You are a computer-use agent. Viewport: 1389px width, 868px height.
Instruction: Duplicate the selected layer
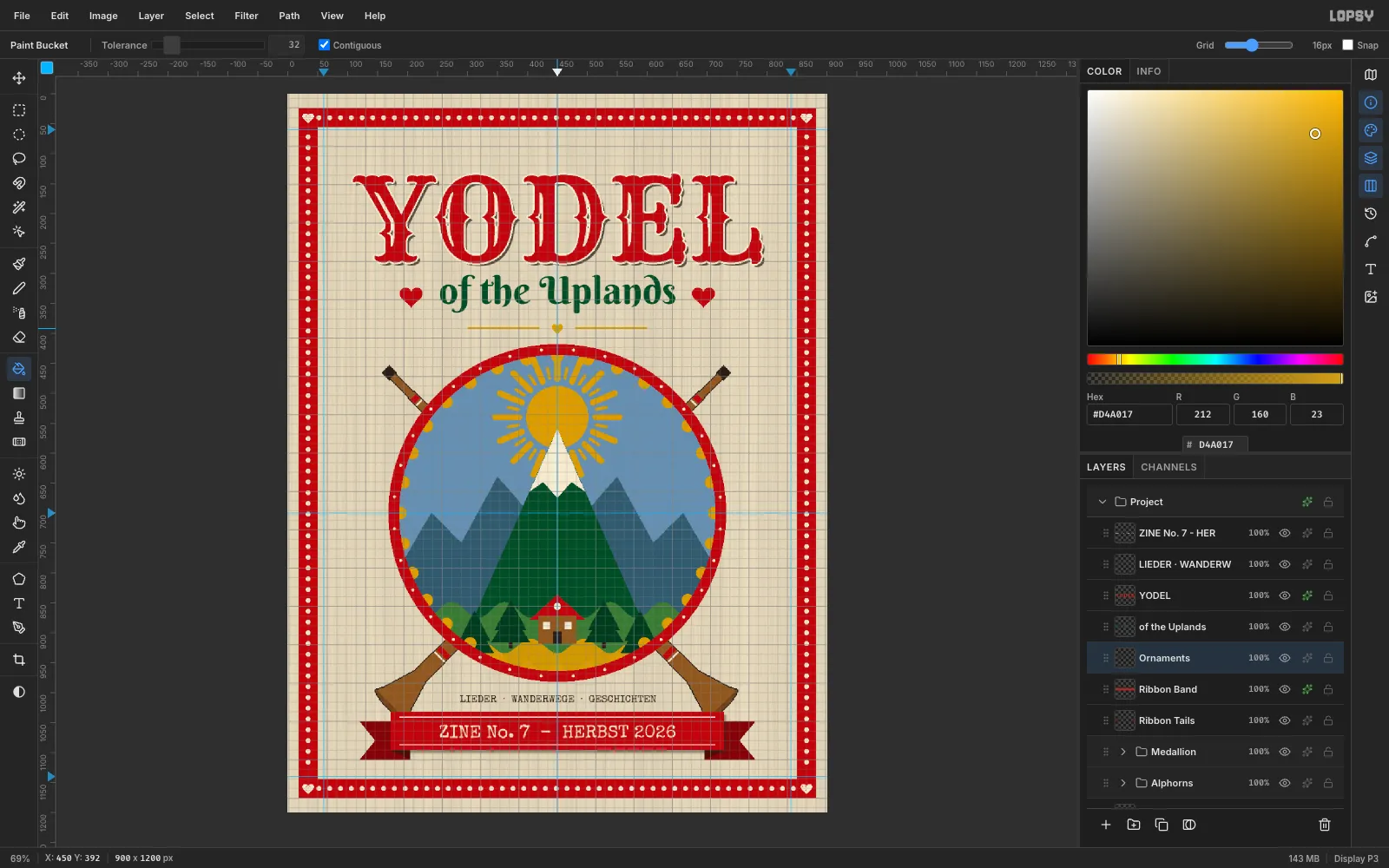tap(1162, 825)
